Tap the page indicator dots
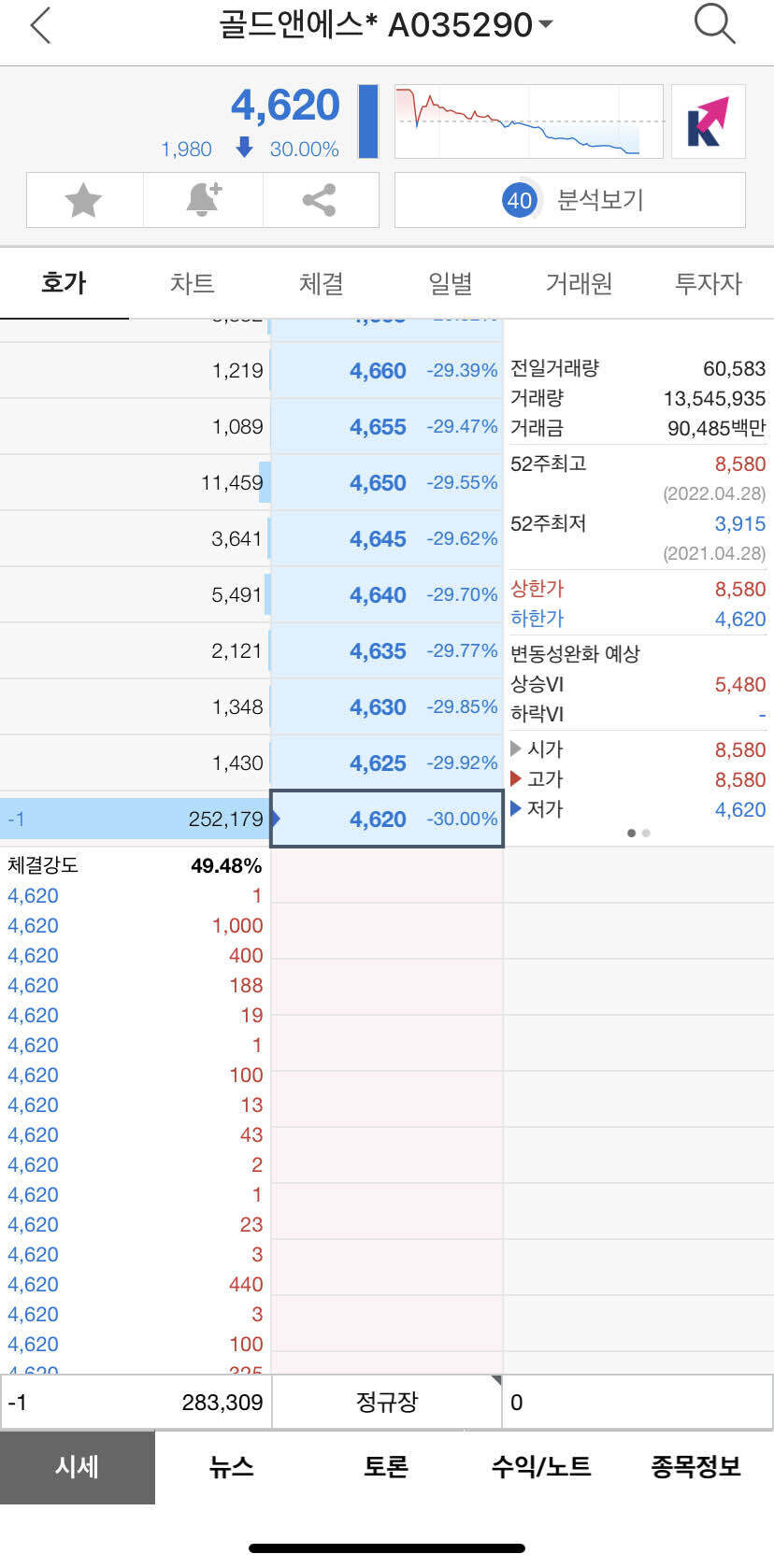This screenshot has height=1568, width=774. [638, 833]
